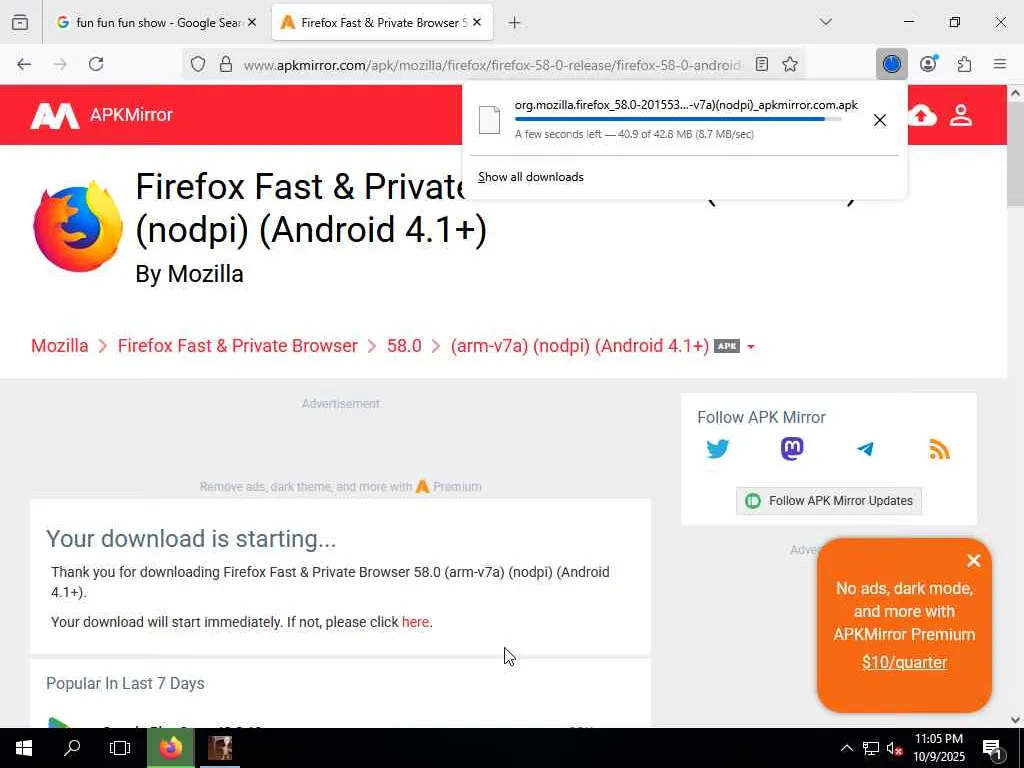Open the network tray icon
This screenshot has height=768, width=1024.
[871, 748]
